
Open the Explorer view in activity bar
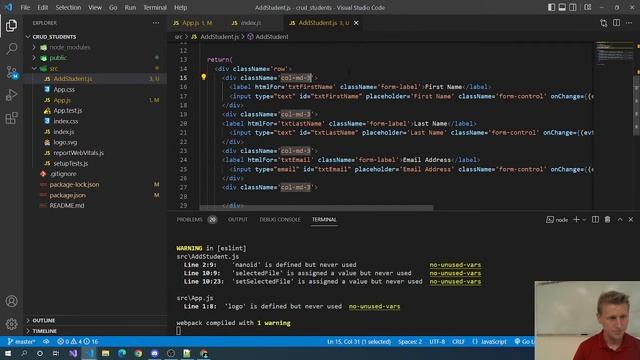point(11,25)
